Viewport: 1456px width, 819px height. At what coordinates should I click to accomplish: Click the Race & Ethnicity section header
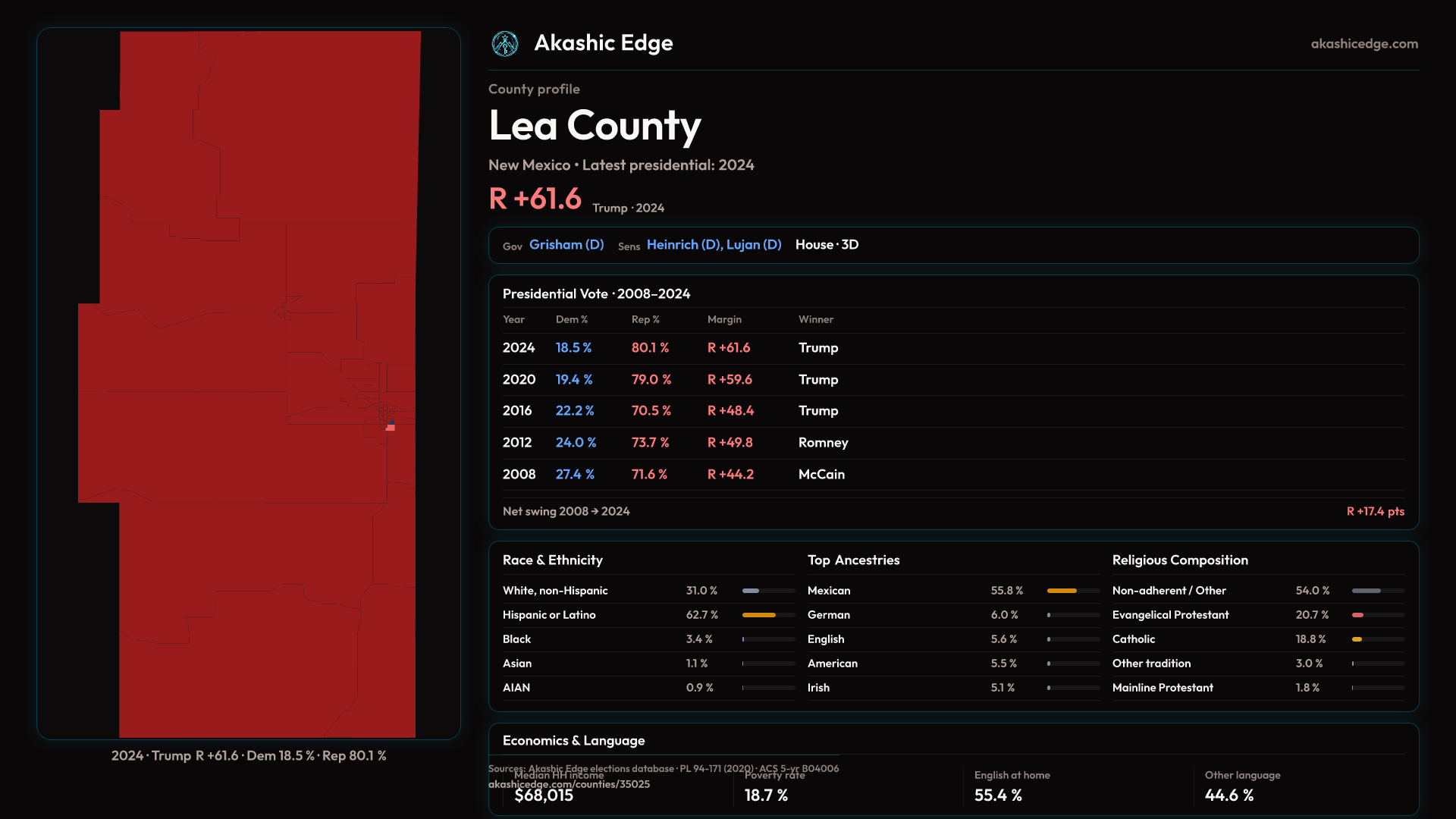click(x=552, y=560)
